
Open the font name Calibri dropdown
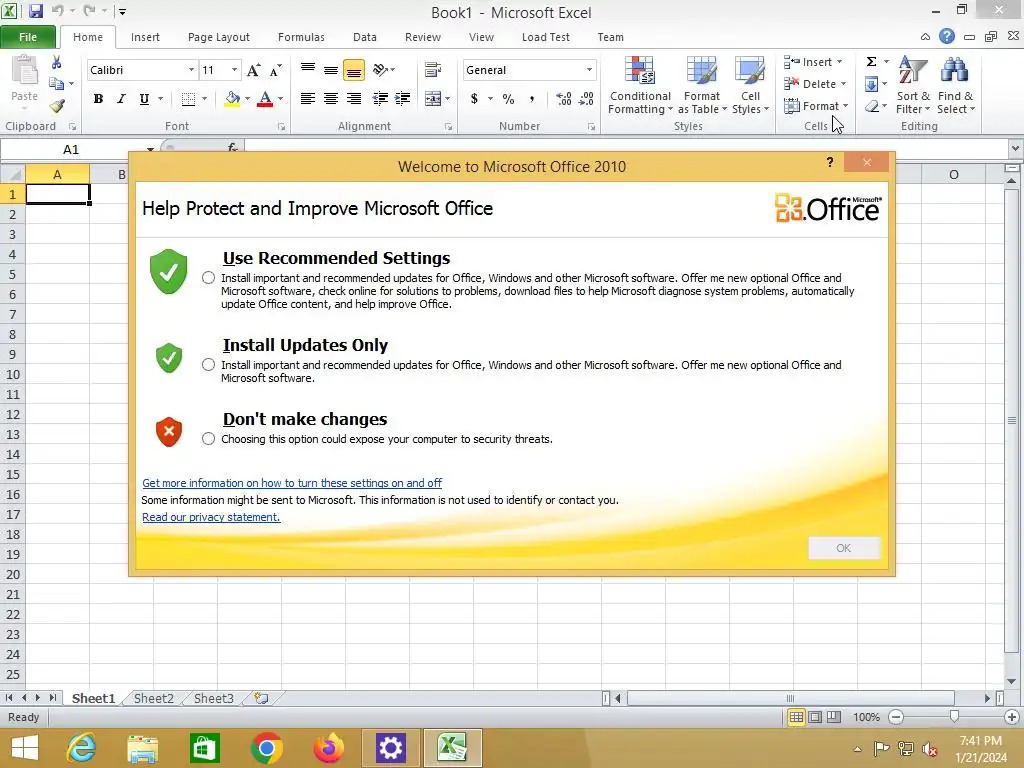[191, 70]
